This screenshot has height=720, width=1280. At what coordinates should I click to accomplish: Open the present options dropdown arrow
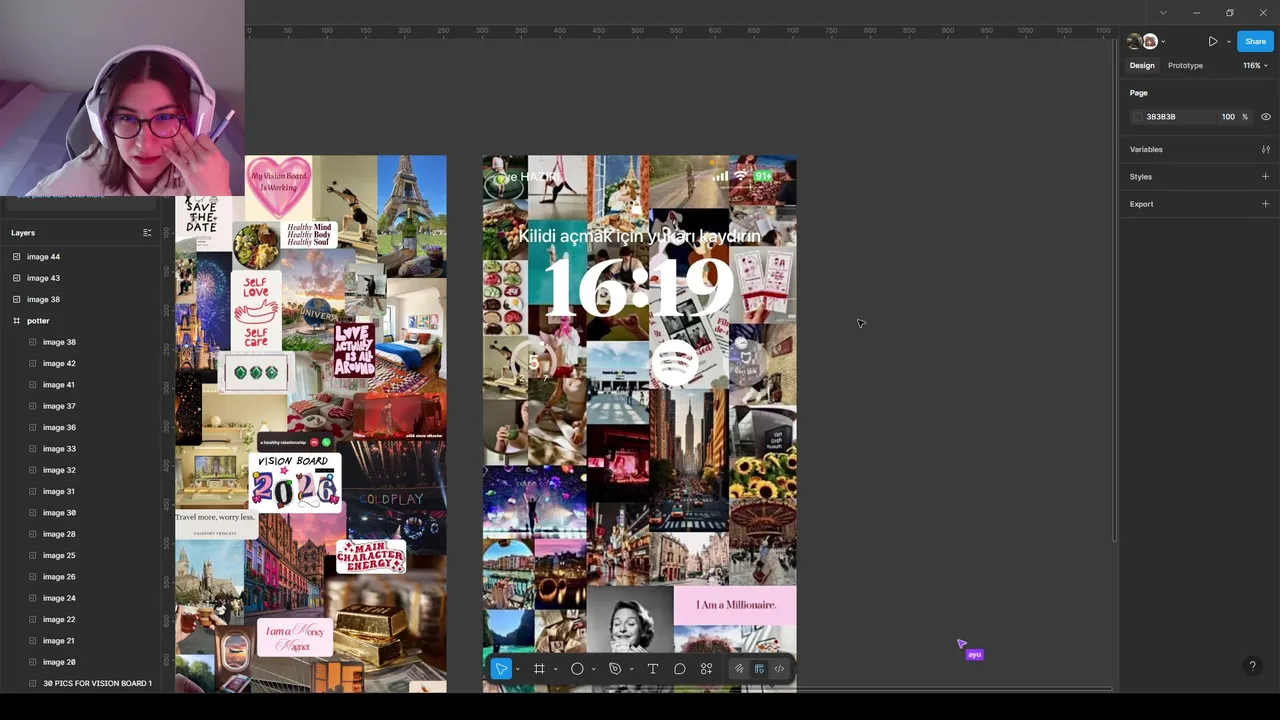pyautogui.click(x=1228, y=42)
